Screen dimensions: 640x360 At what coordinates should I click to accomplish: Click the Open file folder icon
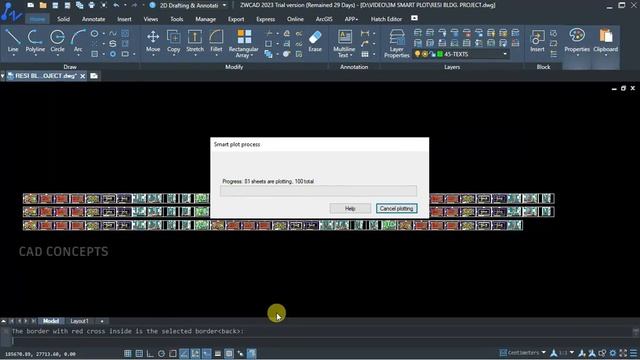pos(43,5)
